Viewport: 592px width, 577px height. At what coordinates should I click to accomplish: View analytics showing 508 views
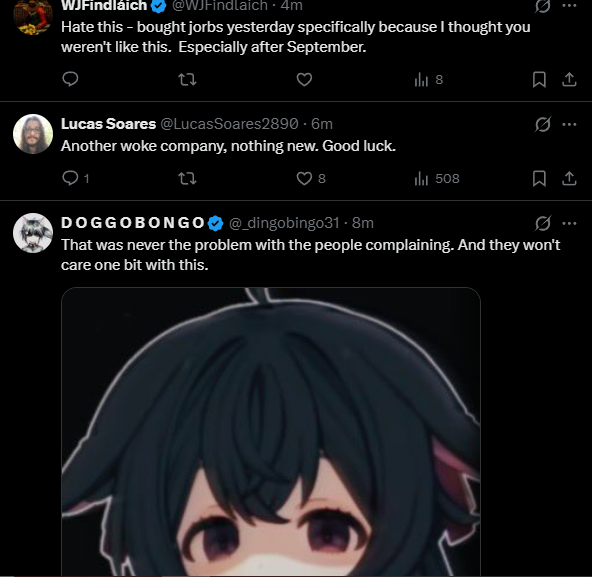(x=437, y=179)
